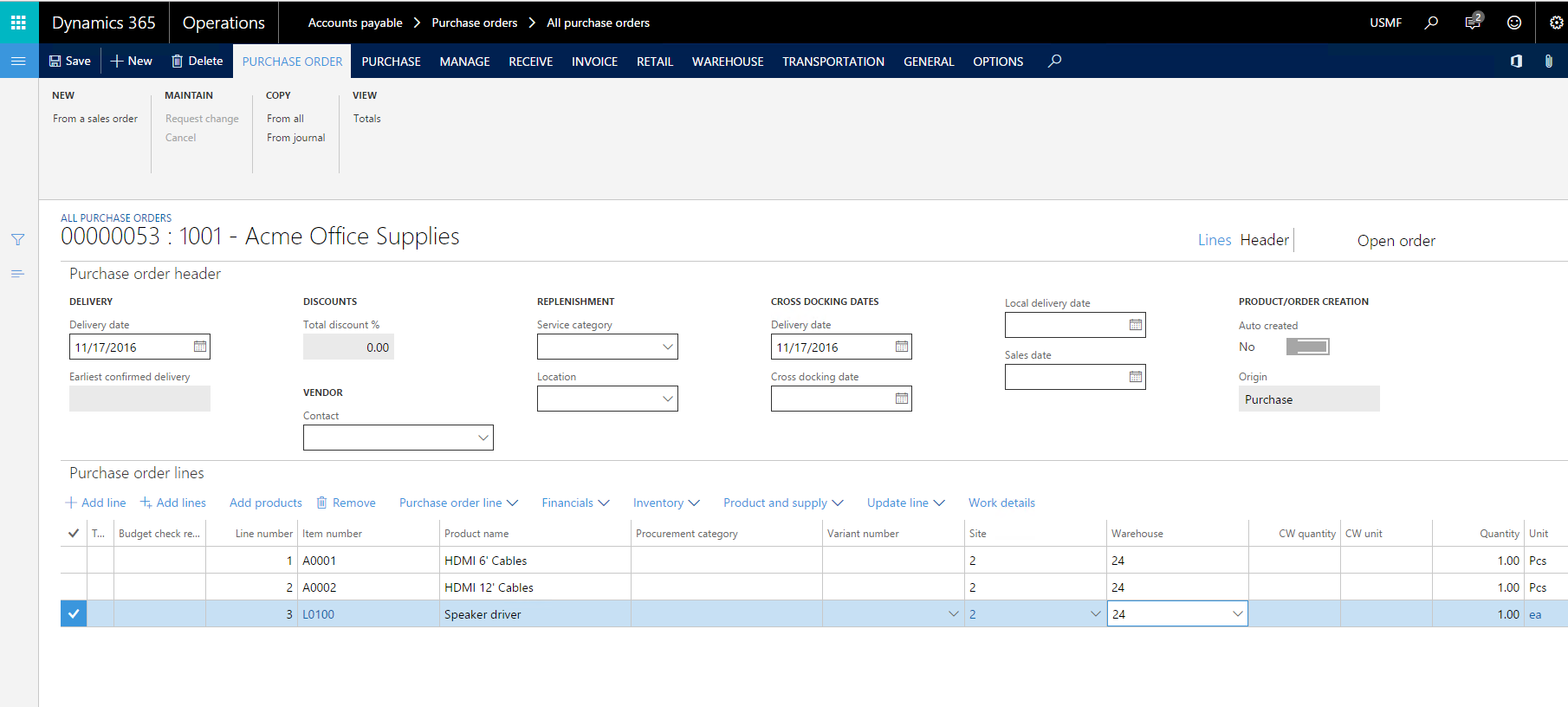Switch to the INVOICE ribbon tab
The width and height of the screenshot is (1568, 707).
point(594,62)
